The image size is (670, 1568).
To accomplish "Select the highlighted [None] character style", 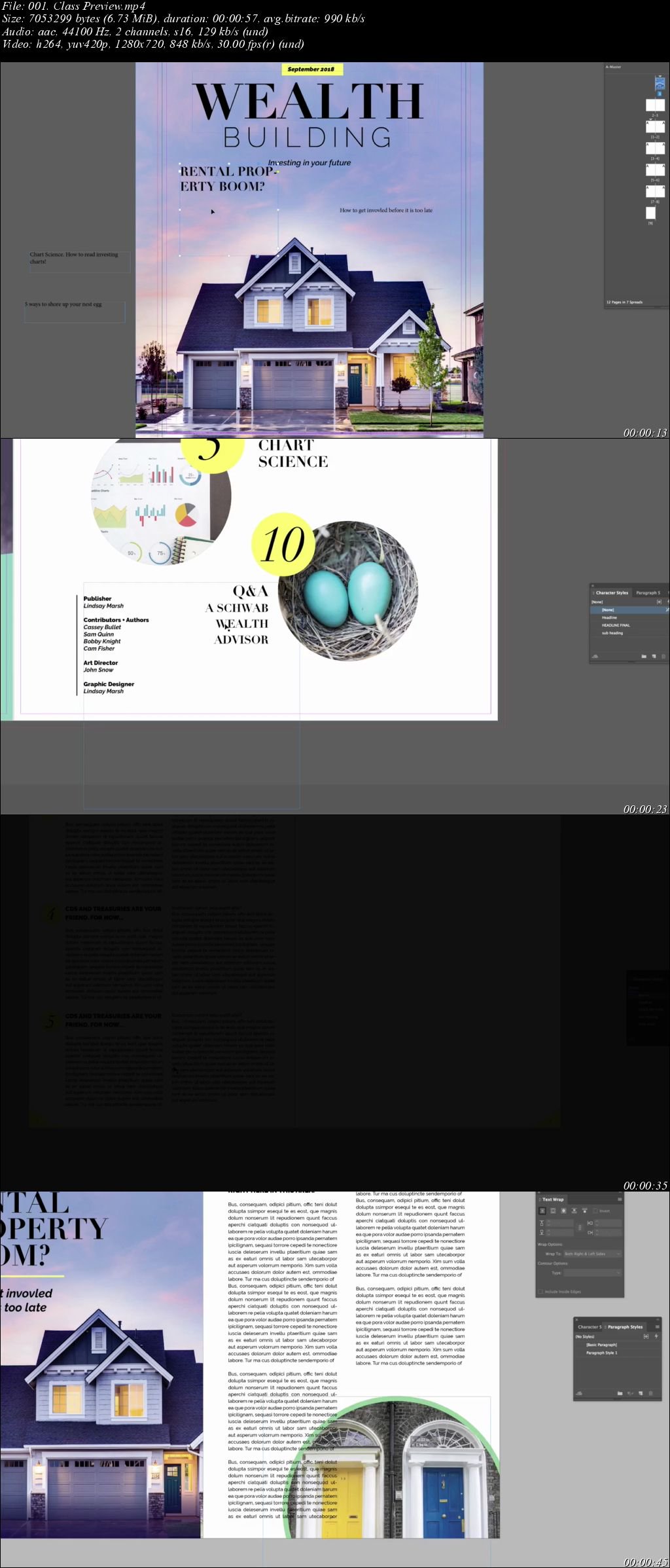I will (x=629, y=610).
